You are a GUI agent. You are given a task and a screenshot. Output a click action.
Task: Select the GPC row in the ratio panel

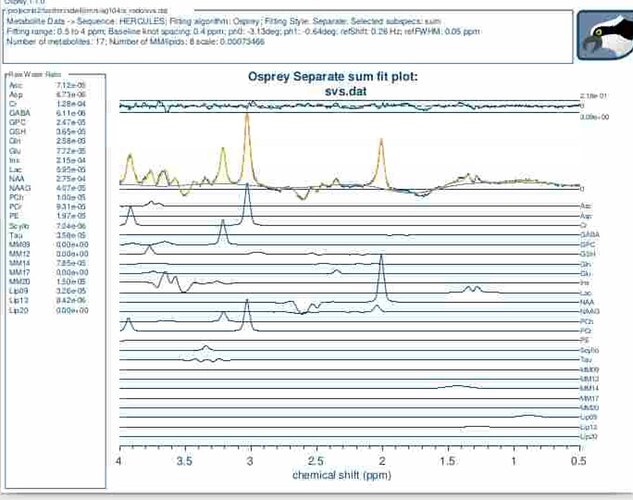coord(48,122)
